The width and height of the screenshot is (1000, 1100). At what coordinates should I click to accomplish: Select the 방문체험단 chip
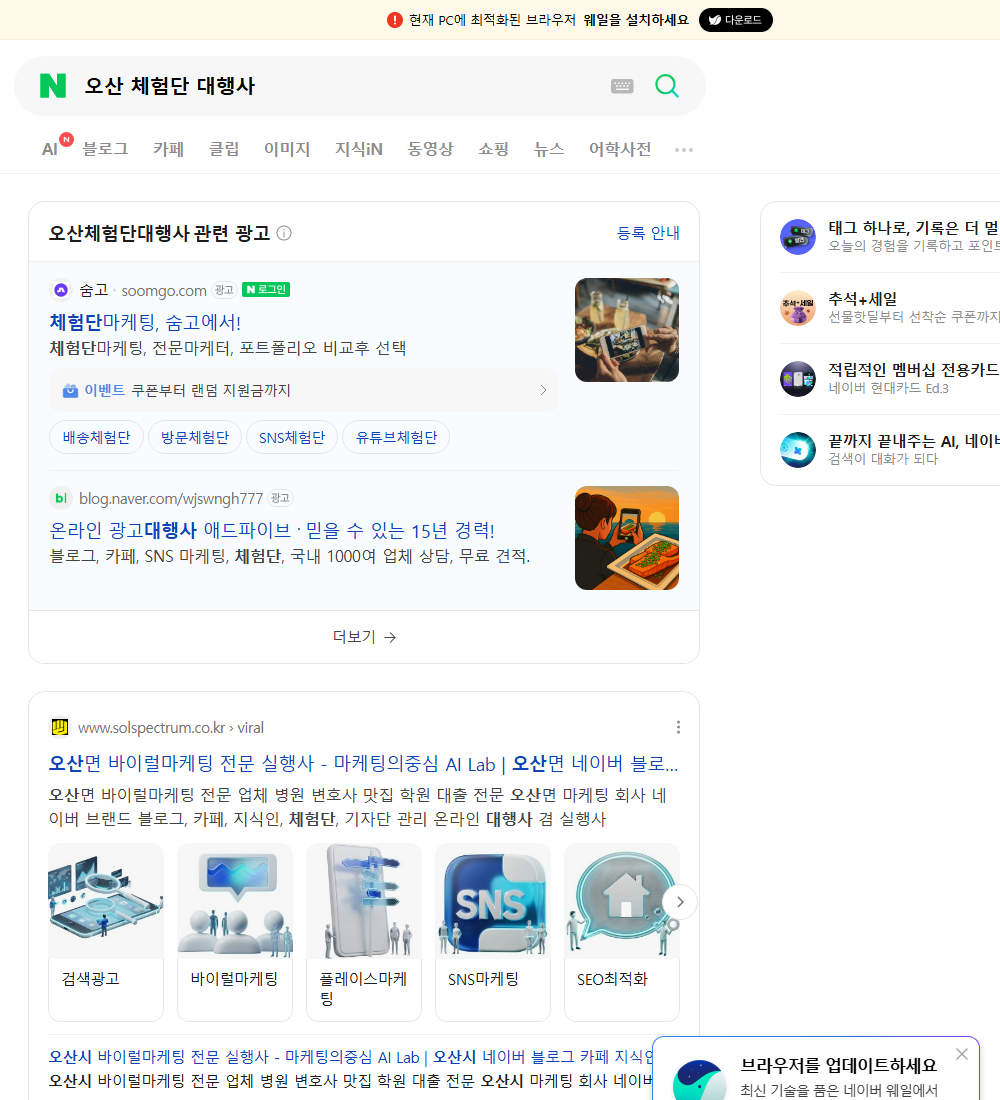pyautogui.click(x=194, y=438)
